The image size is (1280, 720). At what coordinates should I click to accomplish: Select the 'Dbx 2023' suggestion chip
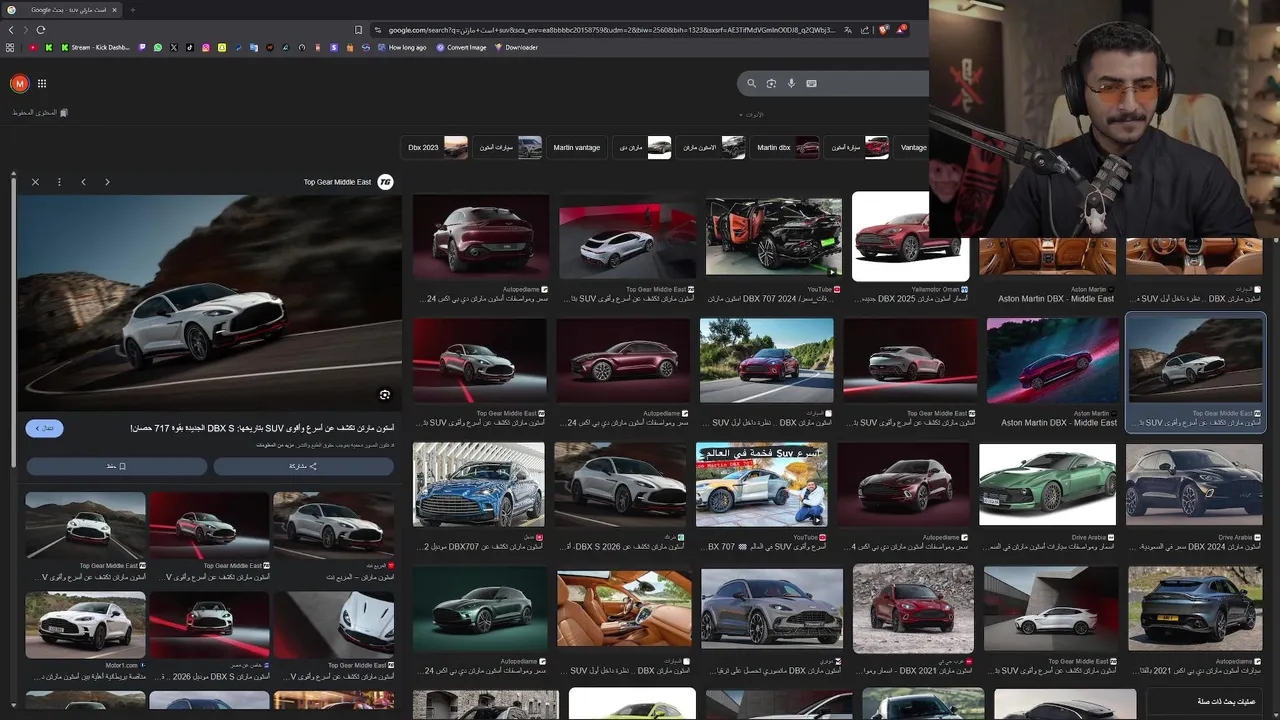coord(436,147)
